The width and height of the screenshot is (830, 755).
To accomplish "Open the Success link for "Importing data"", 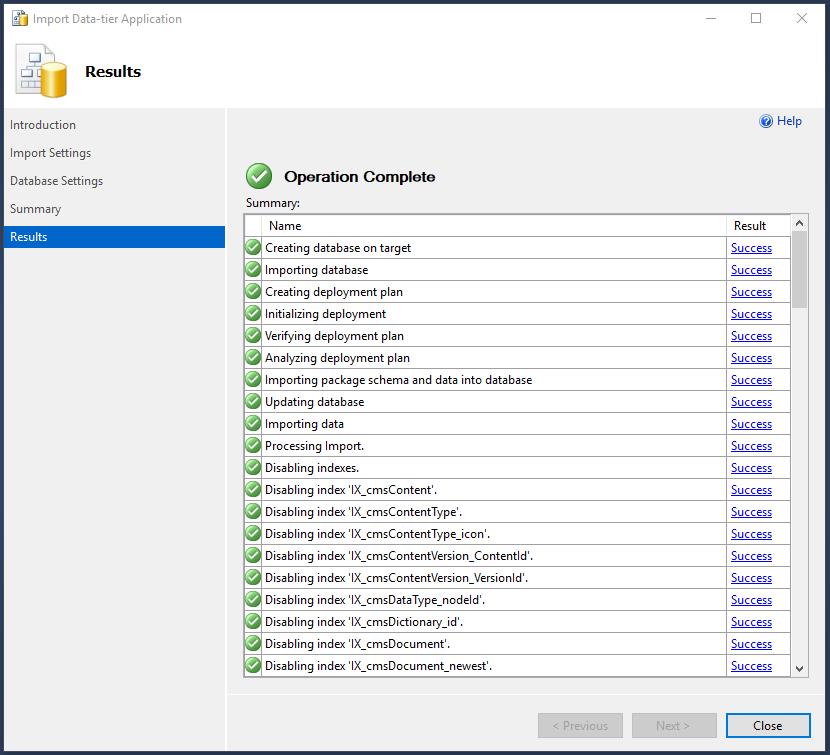I will pyautogui.click(x=751, y=424).
